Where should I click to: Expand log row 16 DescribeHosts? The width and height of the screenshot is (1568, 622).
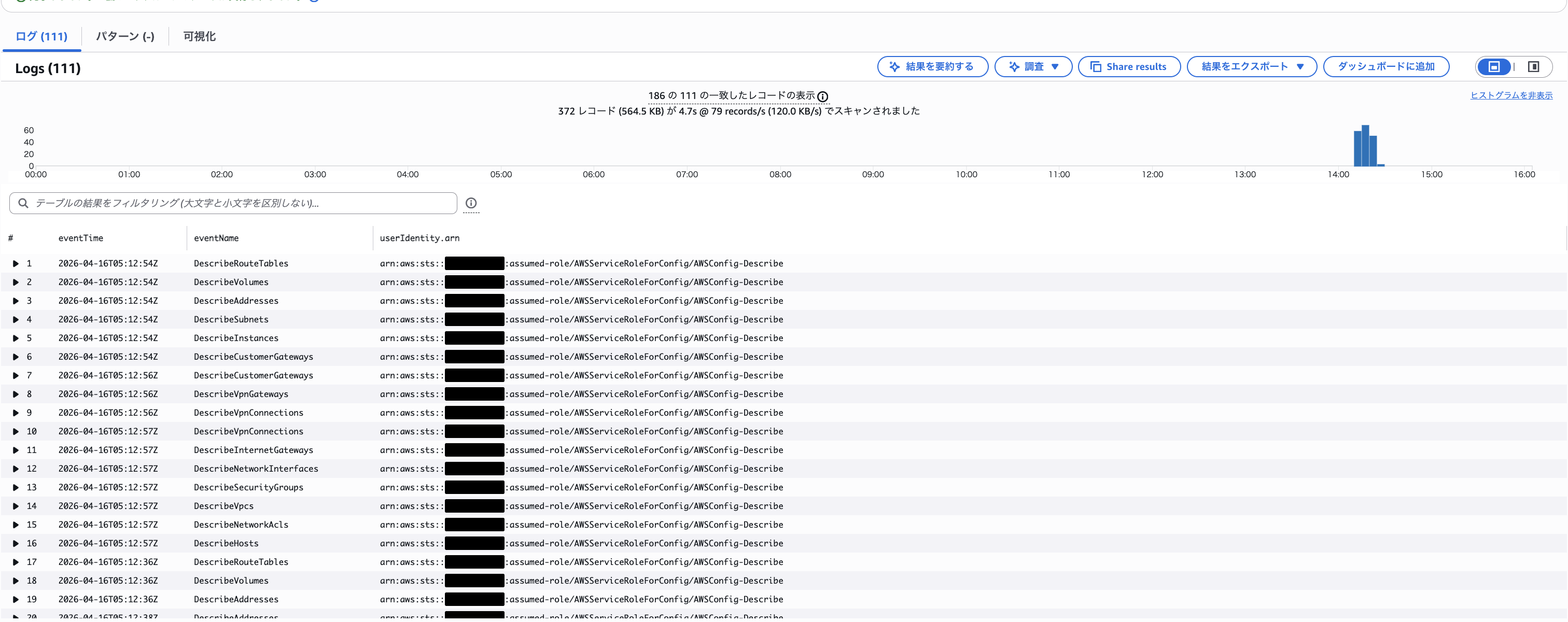coord(16,544)
